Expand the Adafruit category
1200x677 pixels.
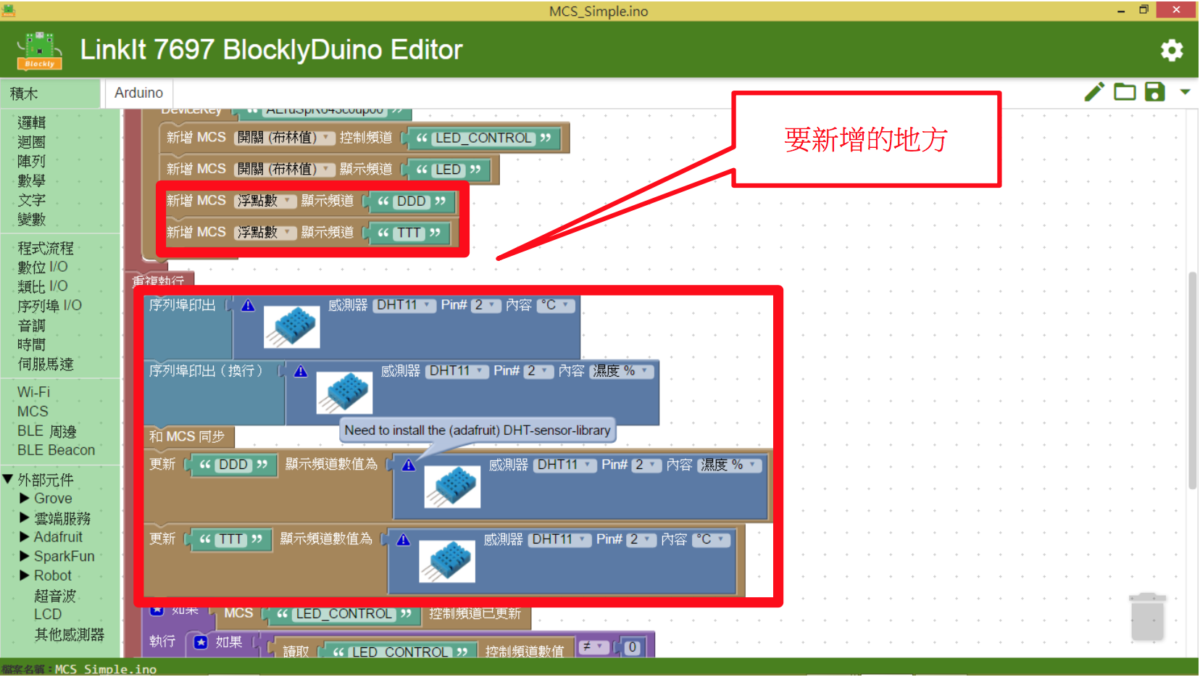pos(25,537)
